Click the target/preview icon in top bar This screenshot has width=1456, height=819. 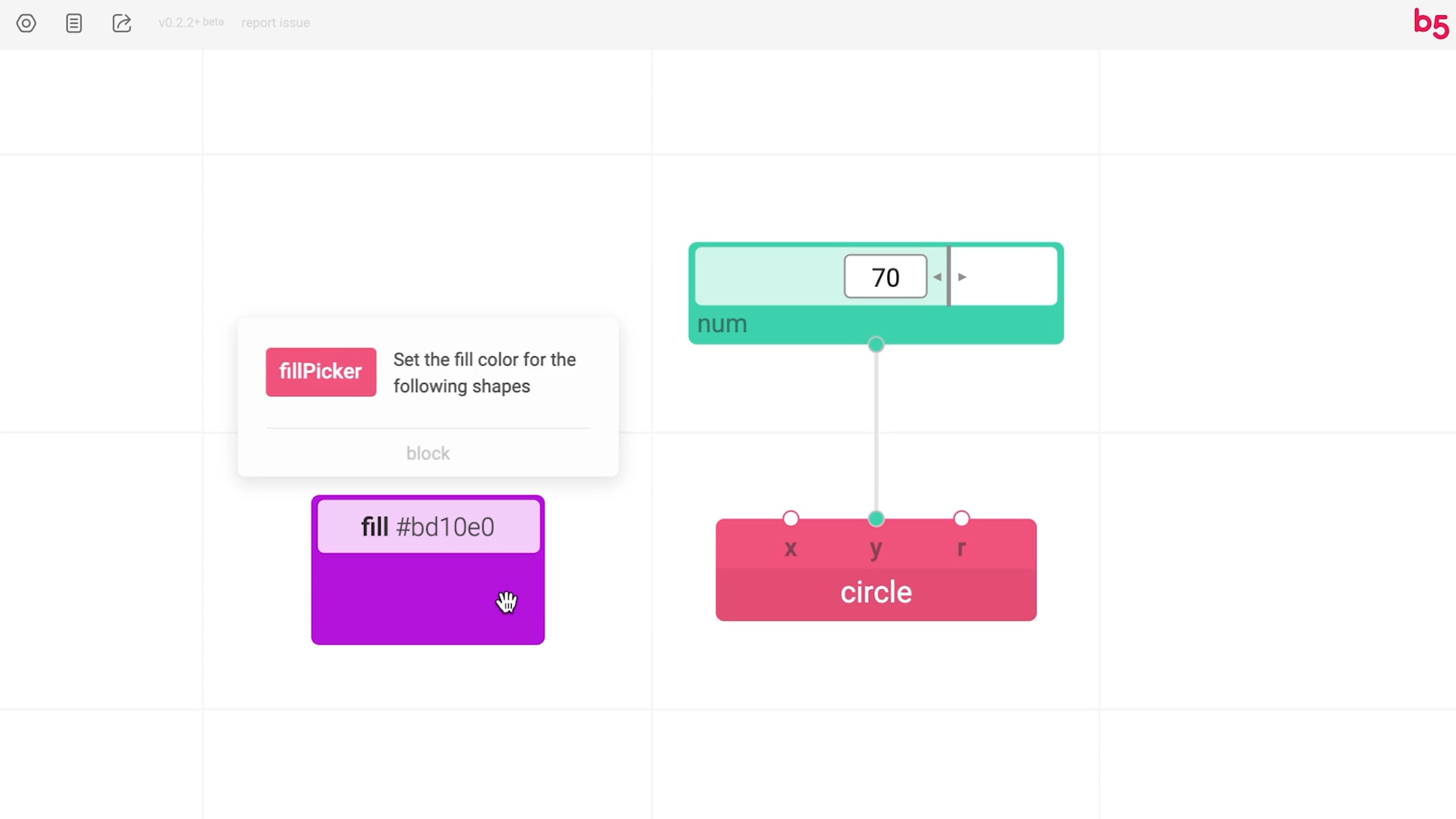point(26,23)
